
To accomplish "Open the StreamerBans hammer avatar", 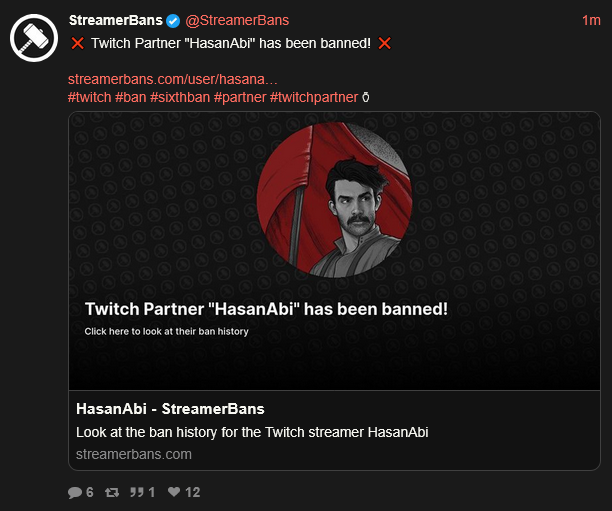I will click(34, 40).
